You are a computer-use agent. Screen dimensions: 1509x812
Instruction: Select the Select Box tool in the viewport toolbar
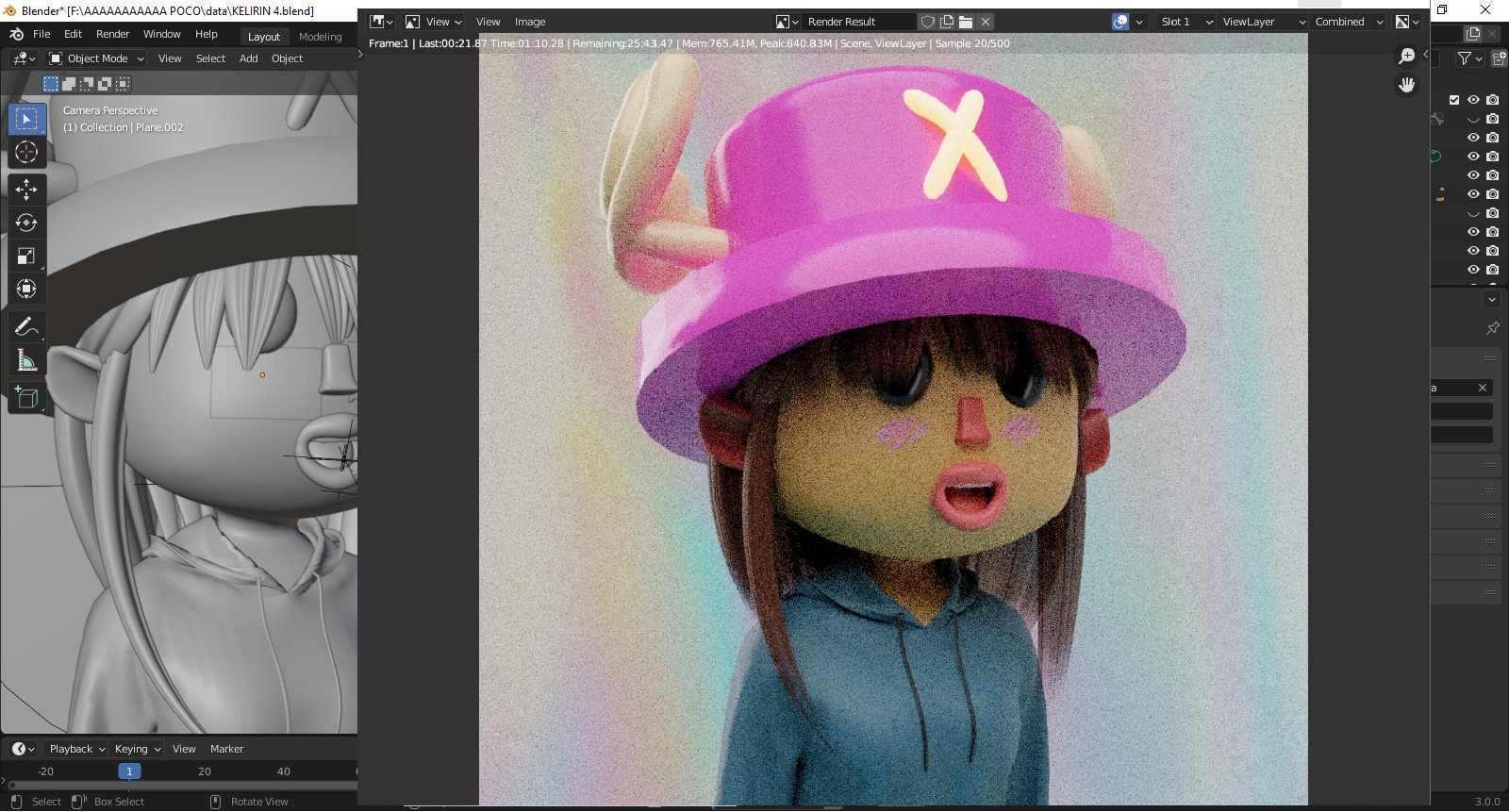pyautogui.click(x=26, y=119)
